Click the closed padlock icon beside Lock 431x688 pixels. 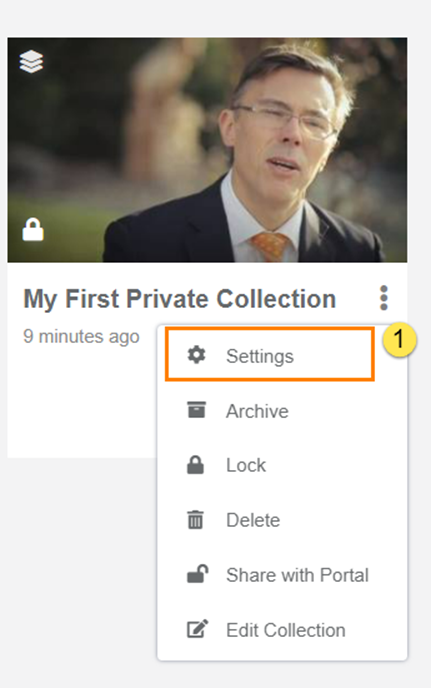click(x=195, y=465)
